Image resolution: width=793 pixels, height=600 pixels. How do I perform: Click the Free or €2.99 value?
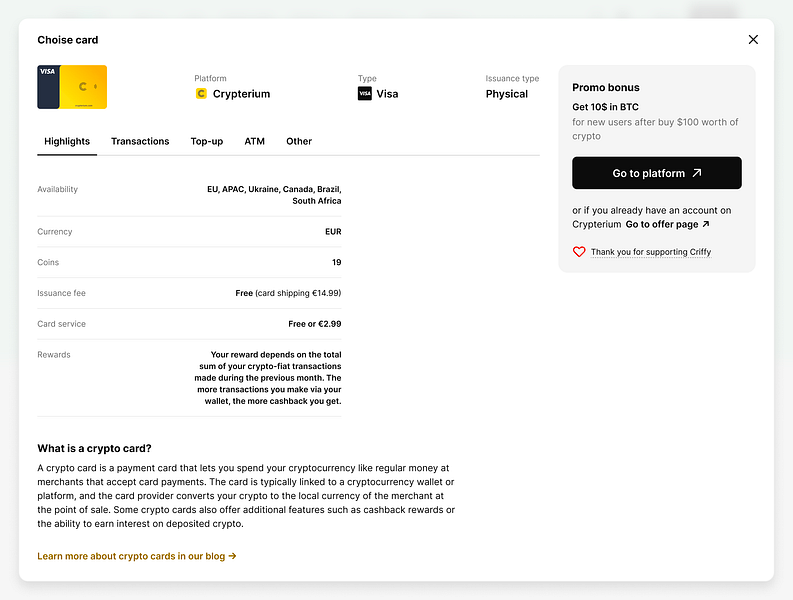point(315,324)
